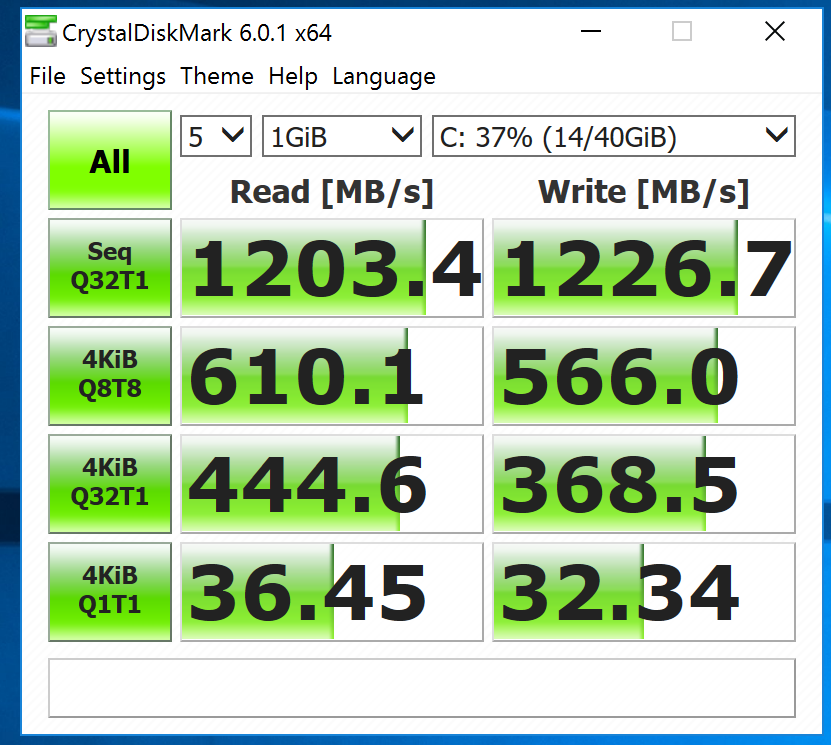Select the 4KiB Q1T1 read result 36.45
Image resolution: width=831 pixels, height=745 pixels.
point(332,592)
